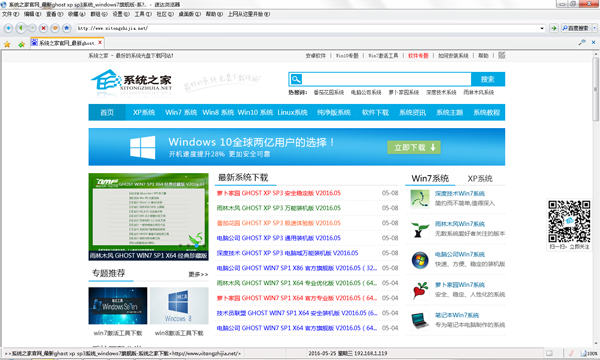Click the new tab plus button in toolbar
This screenshot has width=600, height=360.
coord(8,28)
